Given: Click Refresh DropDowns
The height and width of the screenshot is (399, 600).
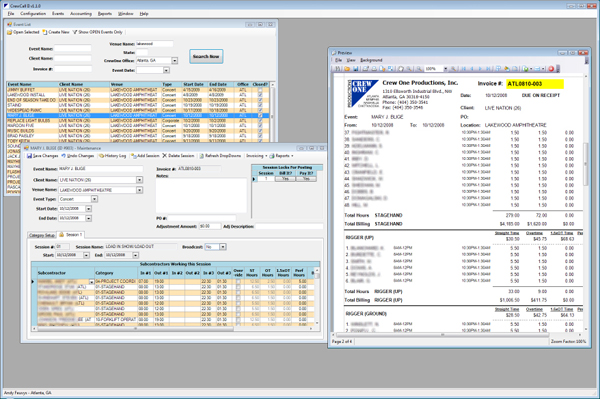Looking at the screenshot, I should (220, 156).
